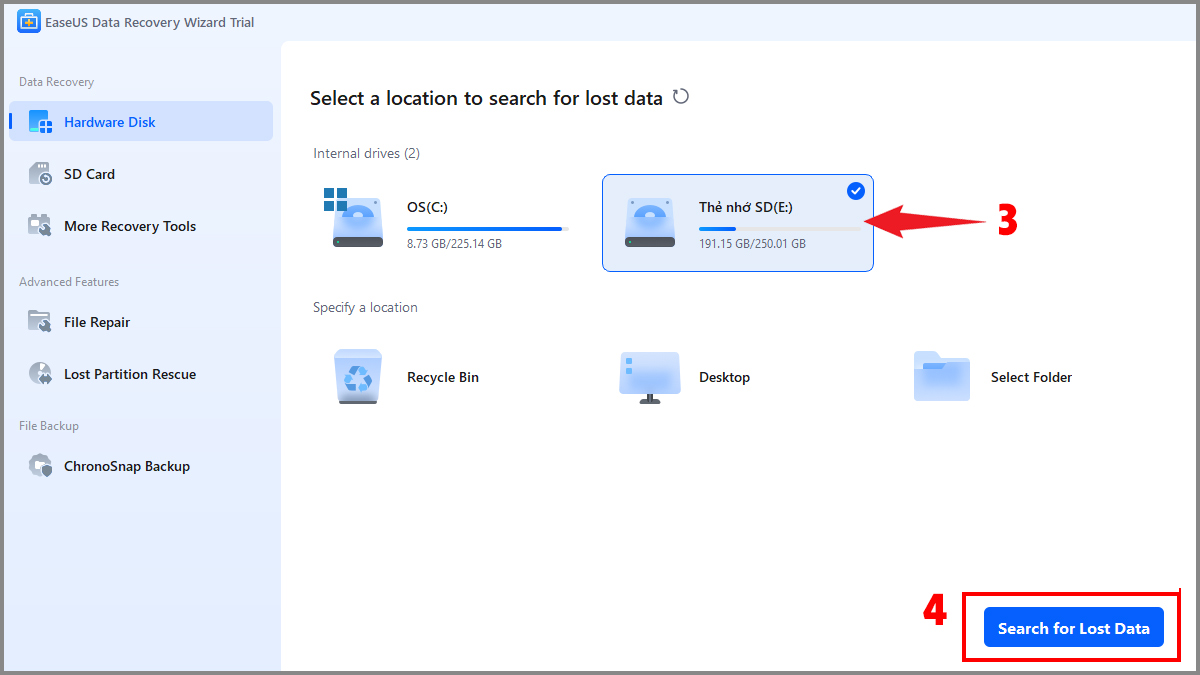Click the Desktop monitor icon
This screenshot has width=1200, height=675.
[650, 377]
